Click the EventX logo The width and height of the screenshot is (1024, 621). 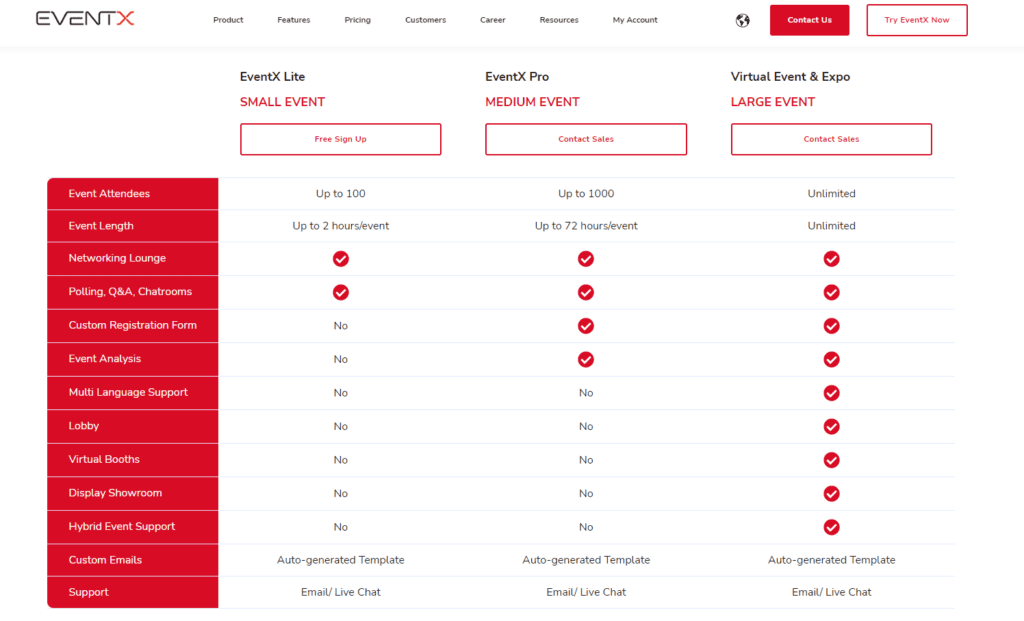[x=85, y=17]
